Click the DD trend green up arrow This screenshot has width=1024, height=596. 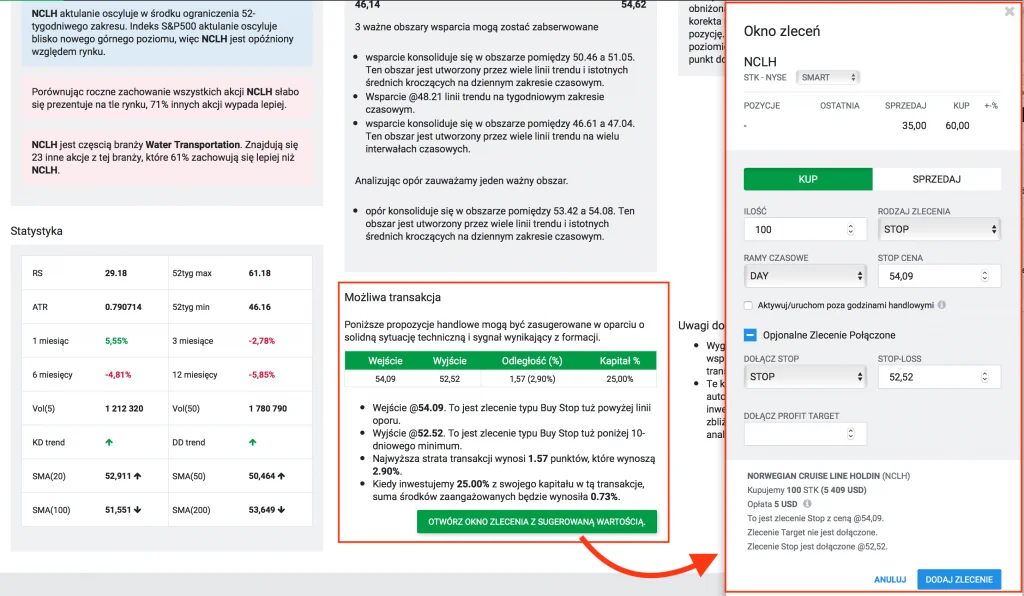pos(253,442)
